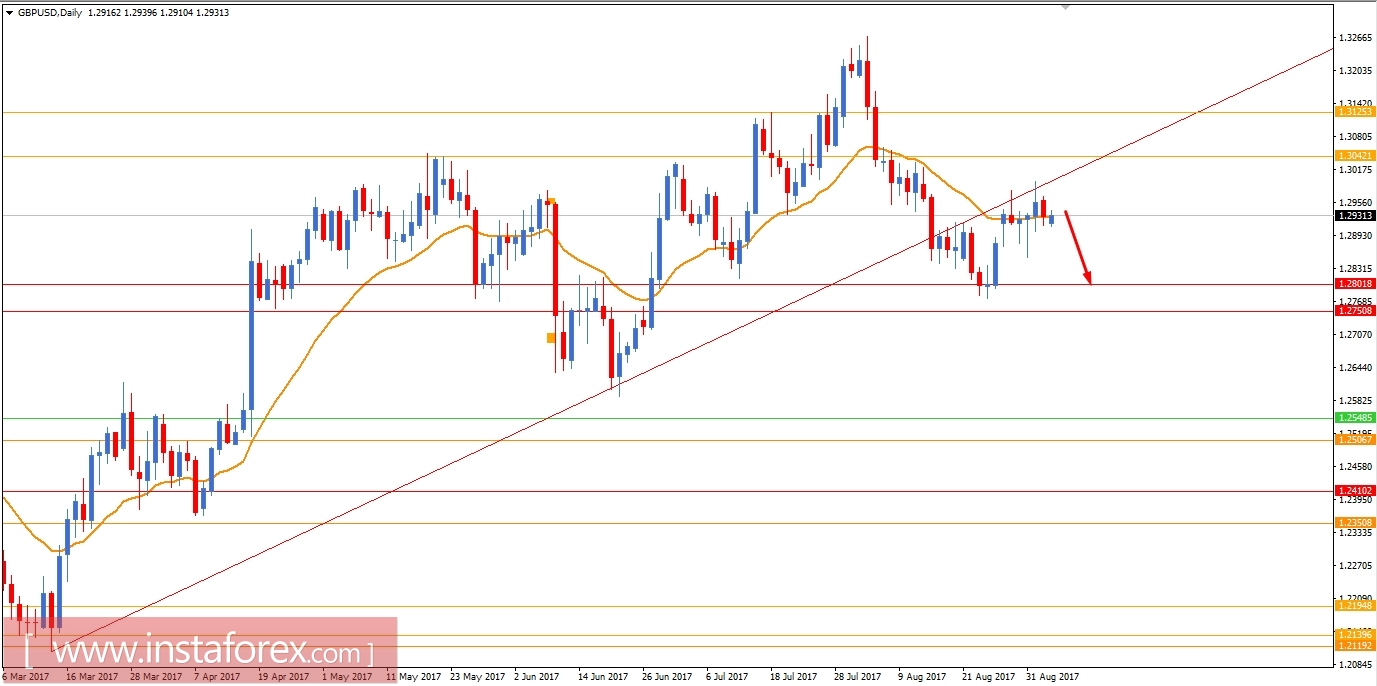Click the 31 Aug 2017 date axis label
Viewport: 1377px width, 686px height.
click(x=1052, y=676)
